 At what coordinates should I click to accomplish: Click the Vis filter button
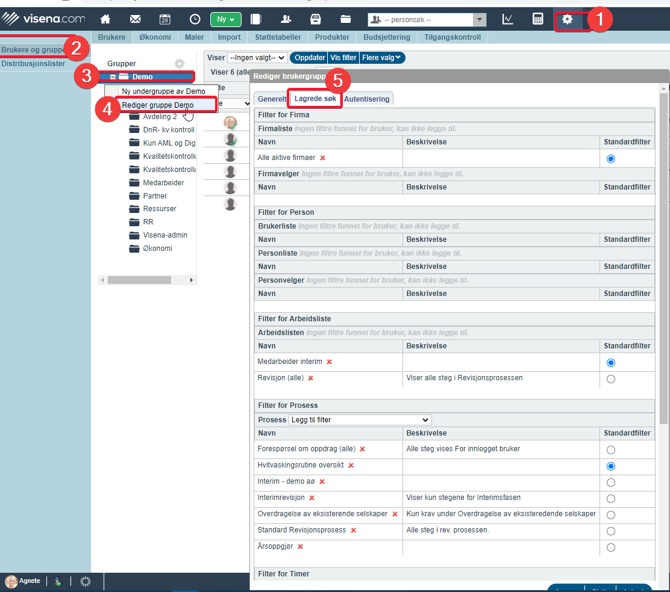click(343, 58)
